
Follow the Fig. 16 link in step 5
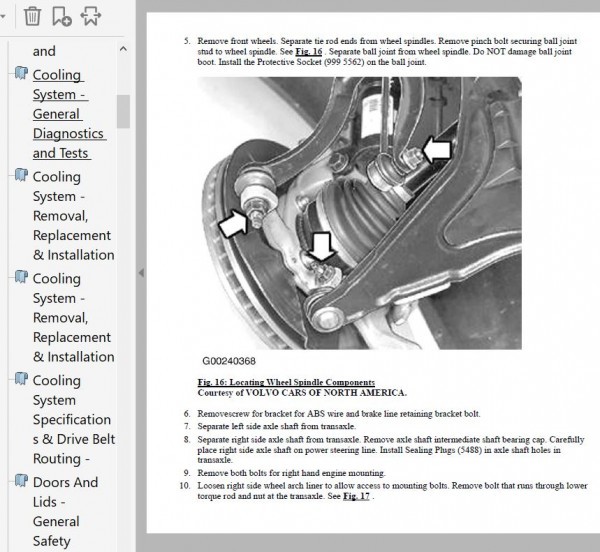click(309, 52)
